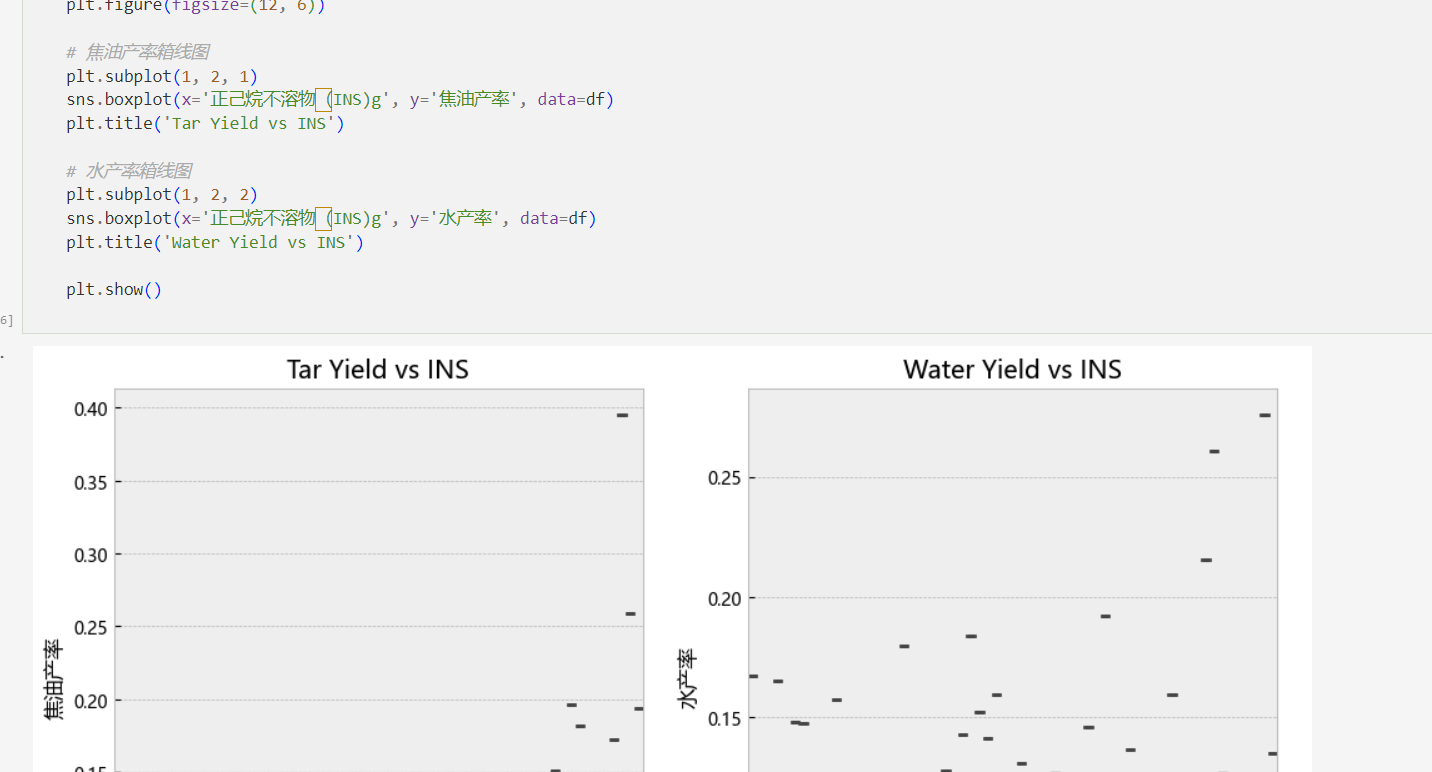The width and height of the screenshot is (1432, 772).
Task: Click the topmost data marker in the Water Yield chart
Action: click(1265, 415)
